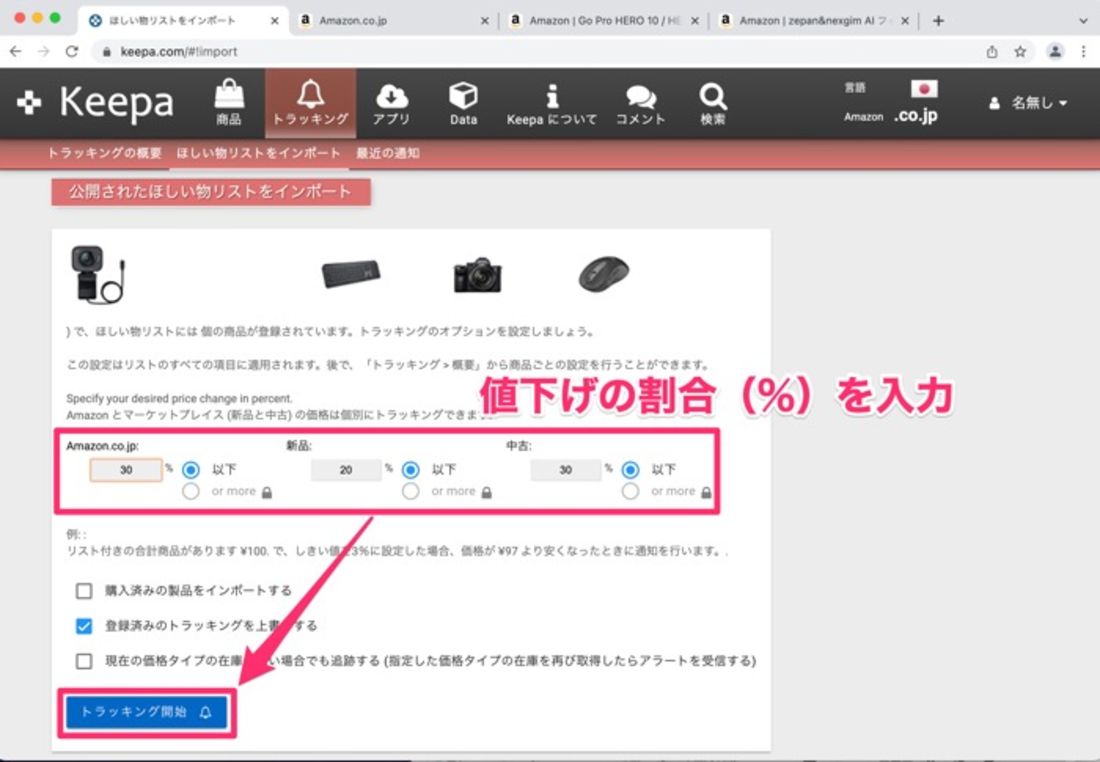The height and width of the screenshot is (762, 1100).
Task: Select the ほしい物リストをインポート browser tab
Action: click(x=183, y=20)
